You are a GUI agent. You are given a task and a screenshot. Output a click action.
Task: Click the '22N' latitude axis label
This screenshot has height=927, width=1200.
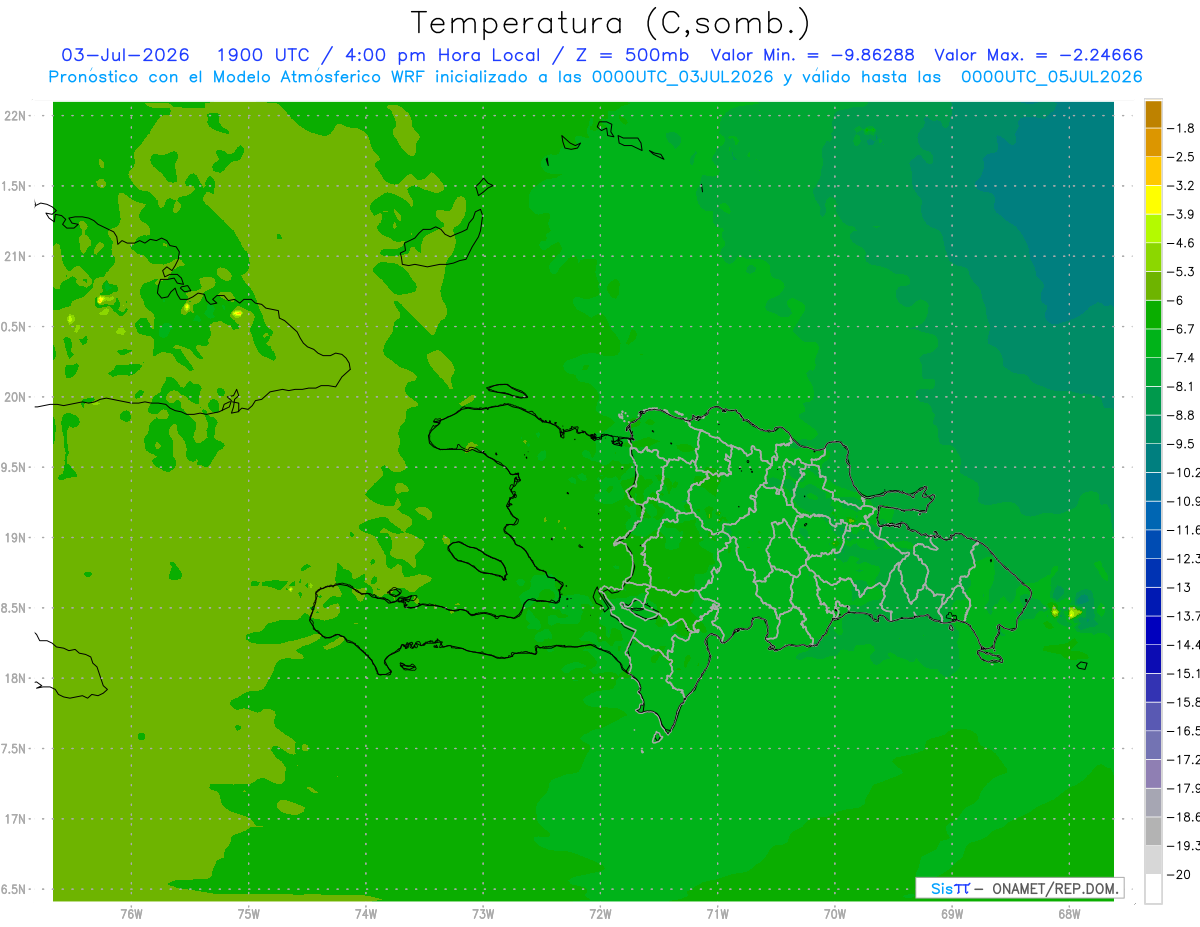tap(15, 115)
